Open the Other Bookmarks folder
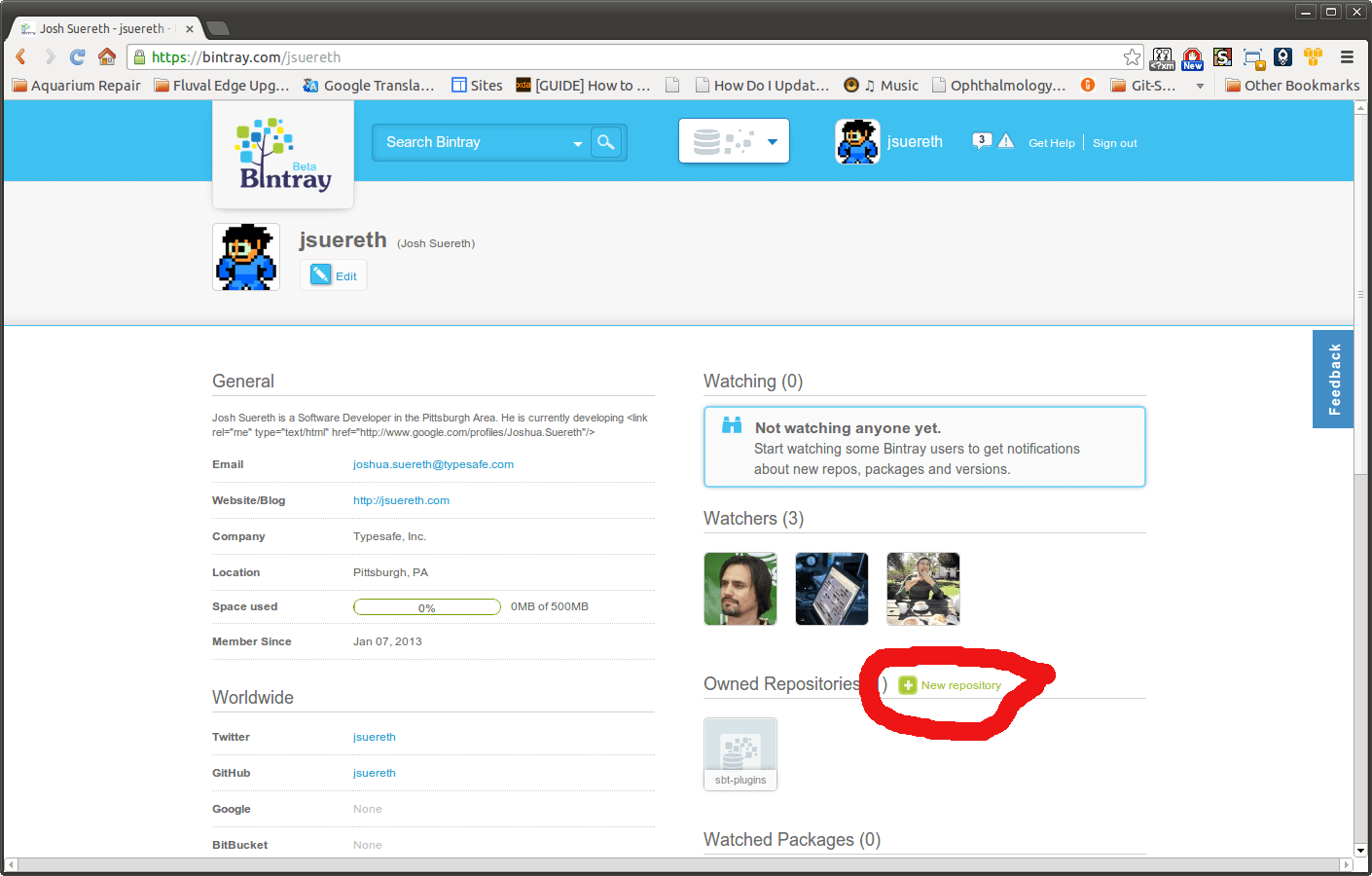Screen dimensions: 1372x876 pyautogui.click(x=1292, y=85)
